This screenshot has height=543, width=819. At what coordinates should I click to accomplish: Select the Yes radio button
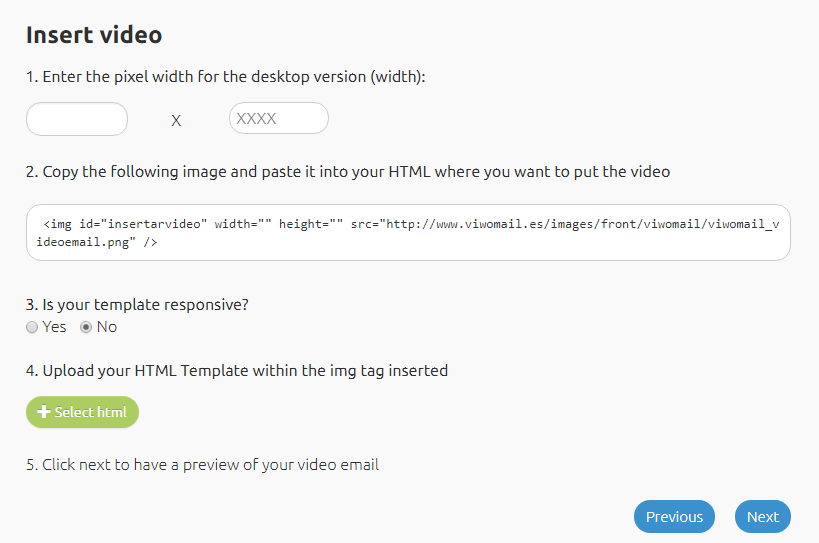pos(32,327)
